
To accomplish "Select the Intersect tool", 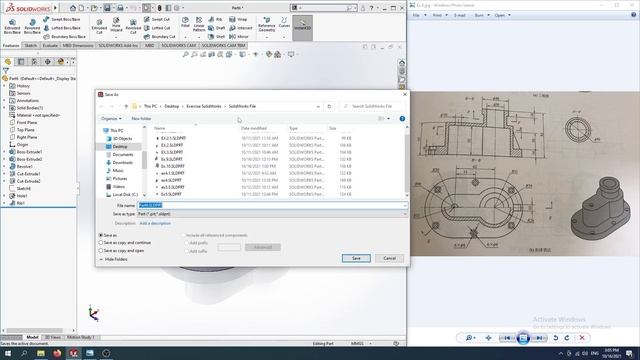I will click(241, 28).
